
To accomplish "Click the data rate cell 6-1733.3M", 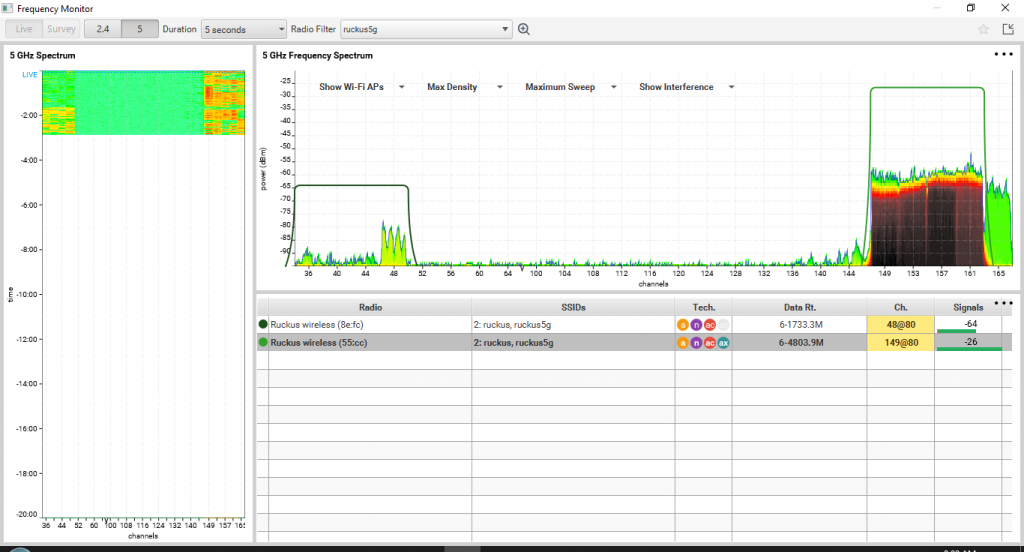I will [x=801, y=325].
